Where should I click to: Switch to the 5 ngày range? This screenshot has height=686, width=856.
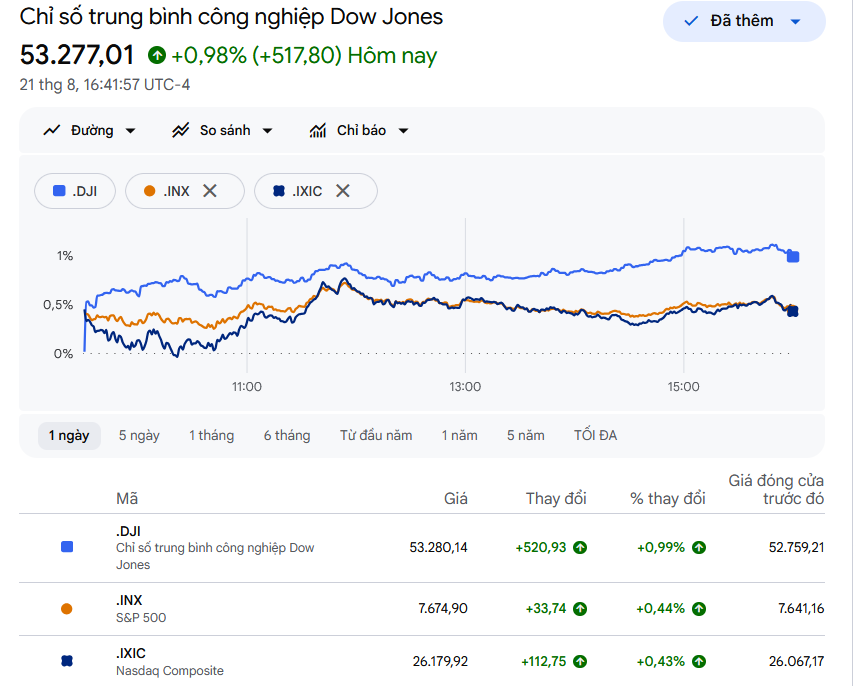[139, 436]
